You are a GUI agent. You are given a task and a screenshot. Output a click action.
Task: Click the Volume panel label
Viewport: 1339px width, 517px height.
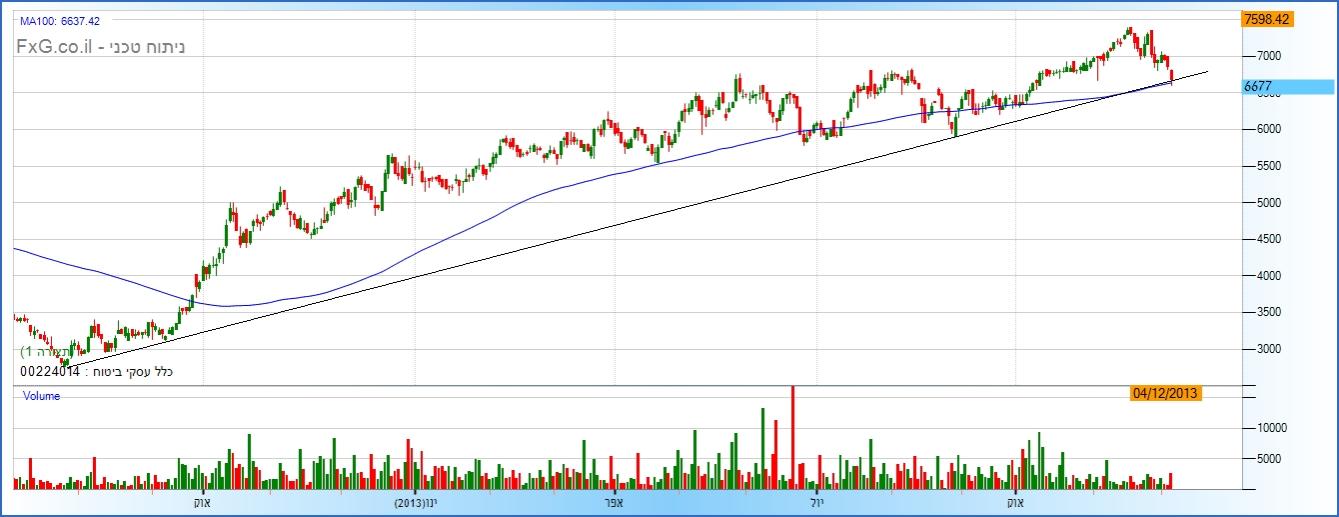pos(41,396)
